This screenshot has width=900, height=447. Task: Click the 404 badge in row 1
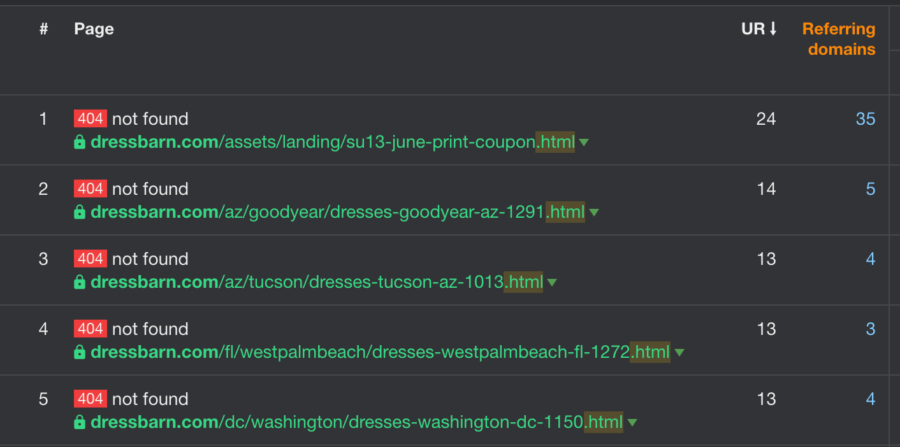(90, 119)
